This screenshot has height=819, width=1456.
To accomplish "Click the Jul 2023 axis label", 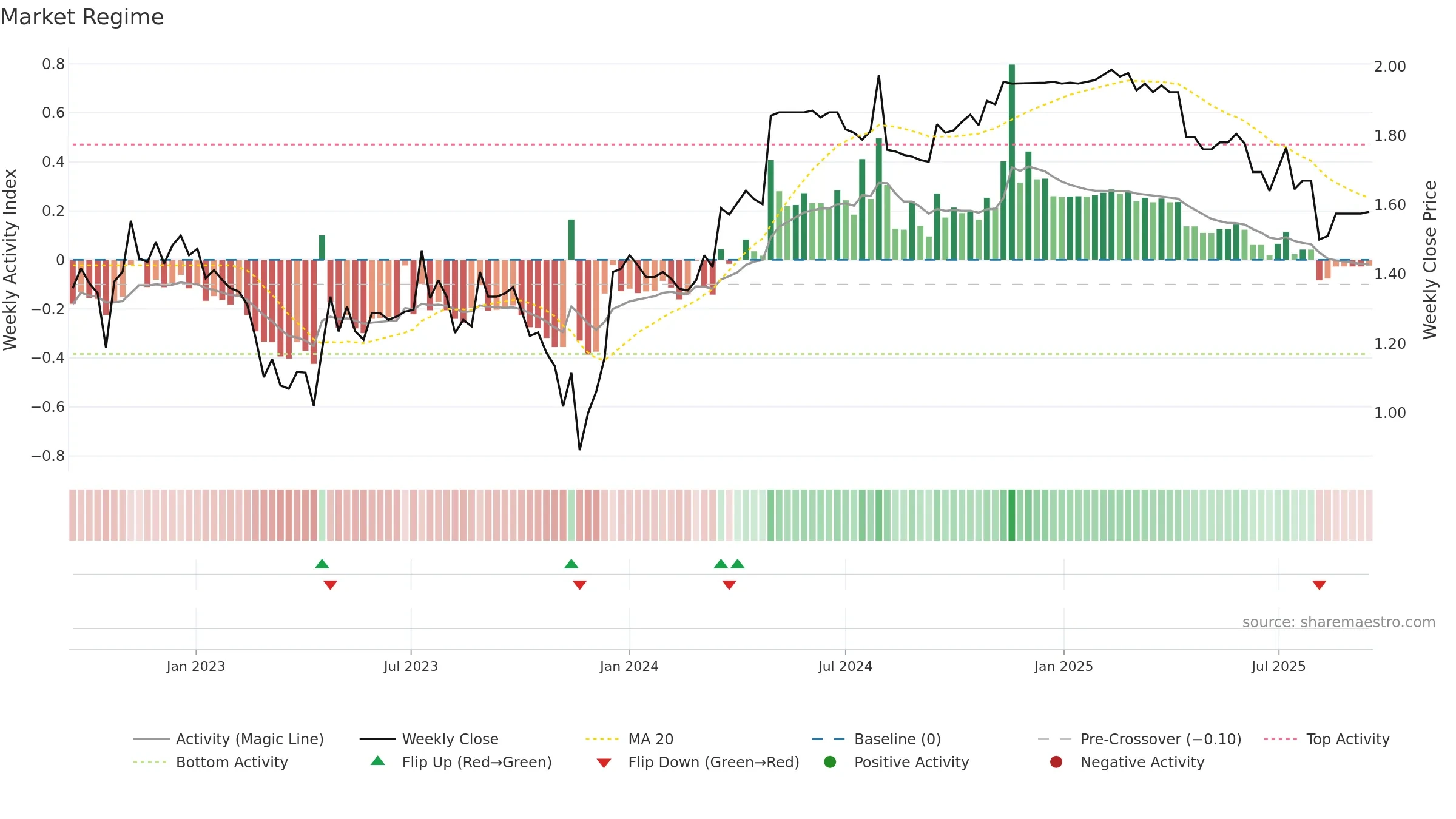I will click(411, 666).
